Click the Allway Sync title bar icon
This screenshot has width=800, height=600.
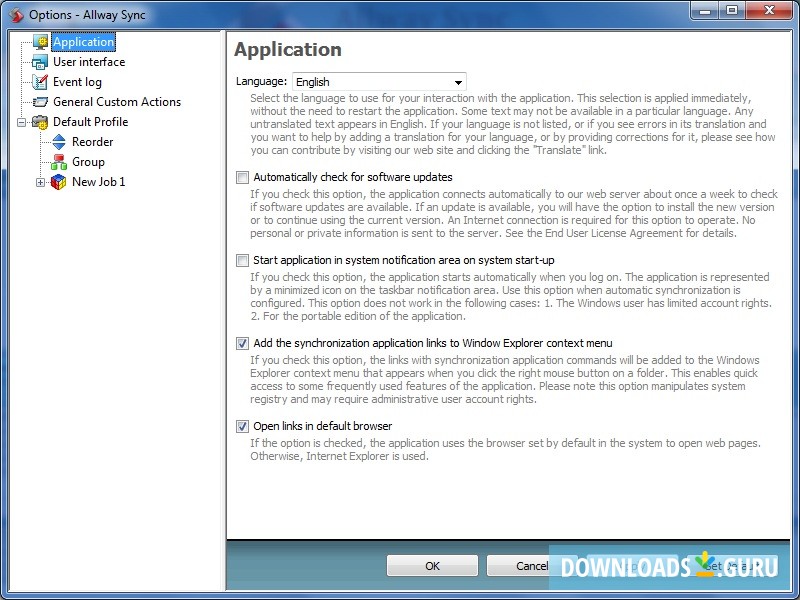(16, 15)
